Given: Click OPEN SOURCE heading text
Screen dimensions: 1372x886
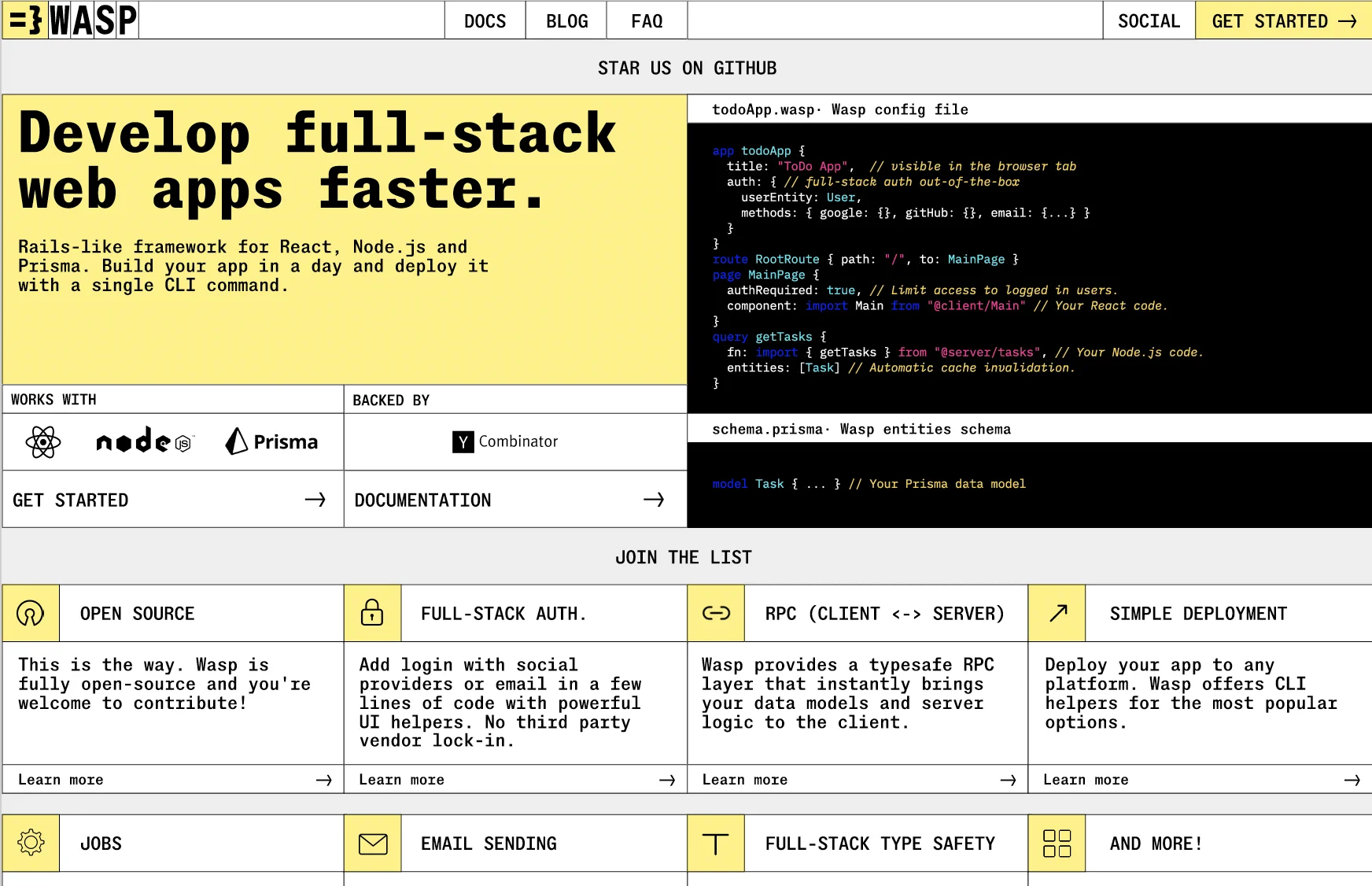Looking at the screenshot, I should [137, 614].
